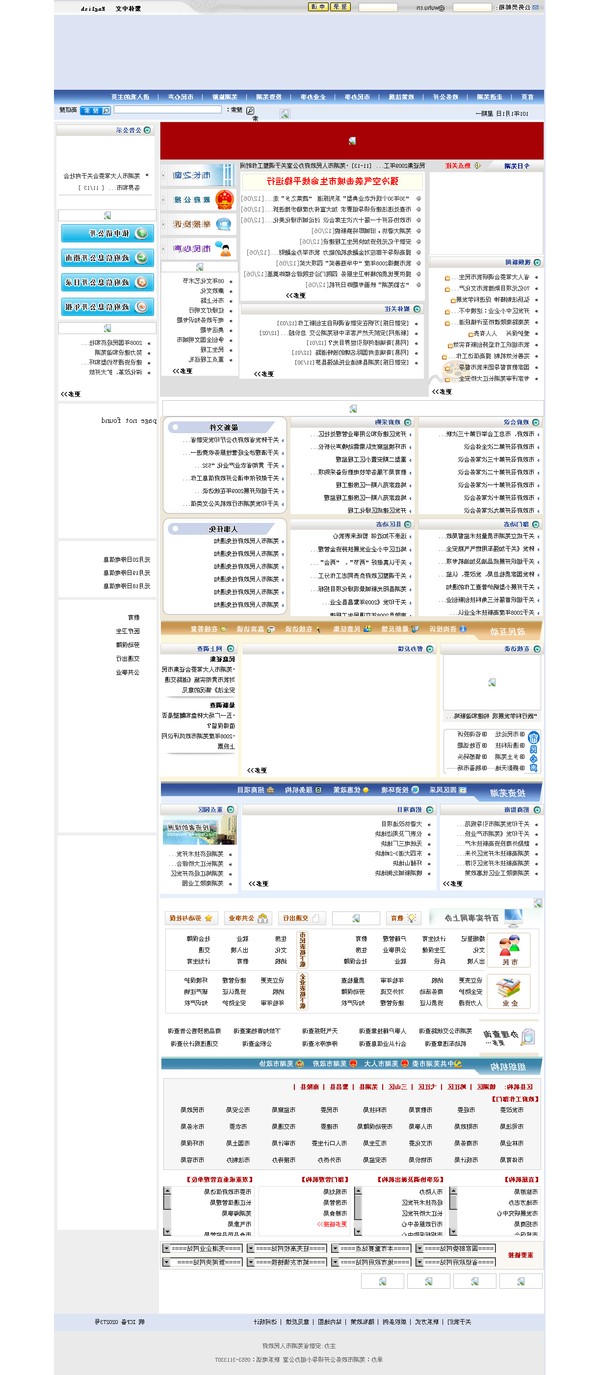Click 更多>> under 招商项目 list
Screen dimensions: 600x1375
[x=260, y=883]
